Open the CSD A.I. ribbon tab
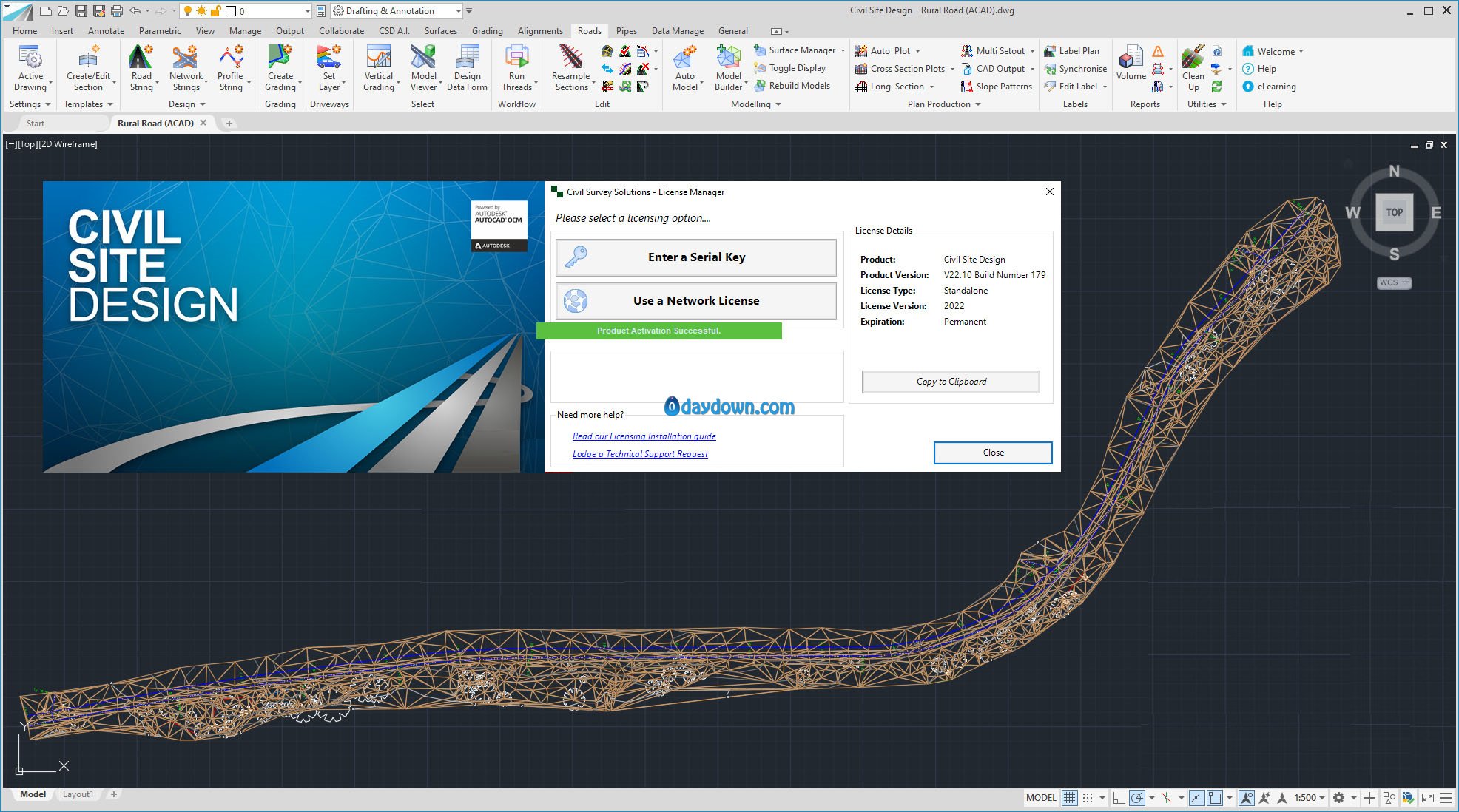Image resolution: width=1459 pixels, height=812 pixels. point(394,31)
